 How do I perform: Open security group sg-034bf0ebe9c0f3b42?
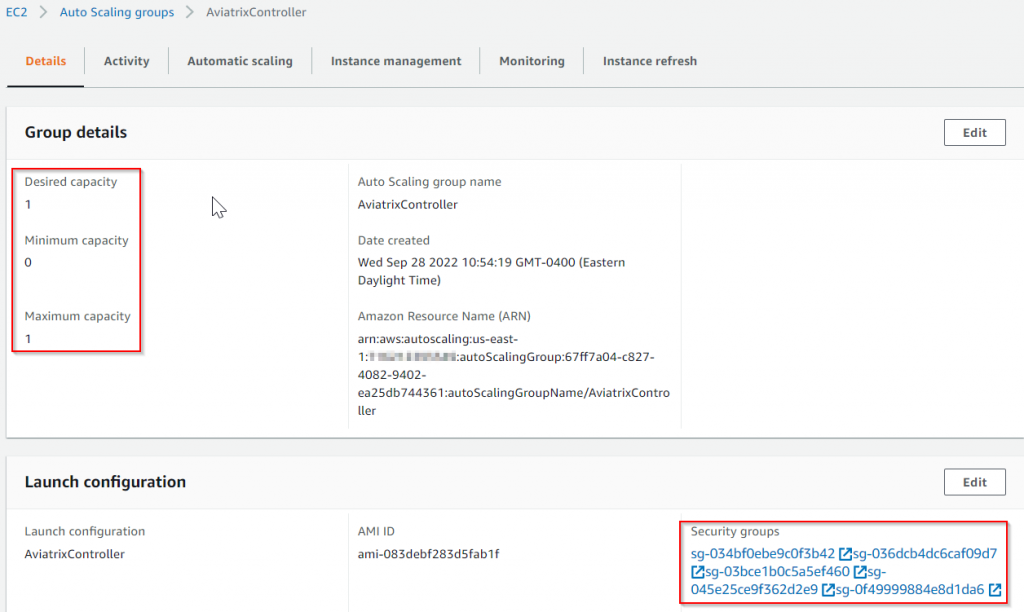coord(763,554)
